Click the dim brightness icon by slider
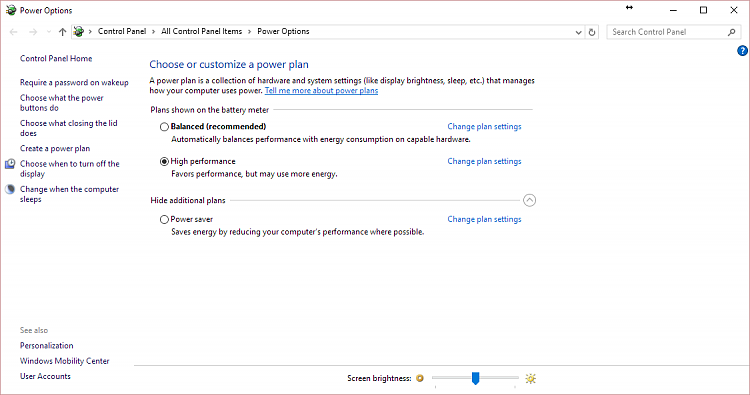 (x=420, y=378)
